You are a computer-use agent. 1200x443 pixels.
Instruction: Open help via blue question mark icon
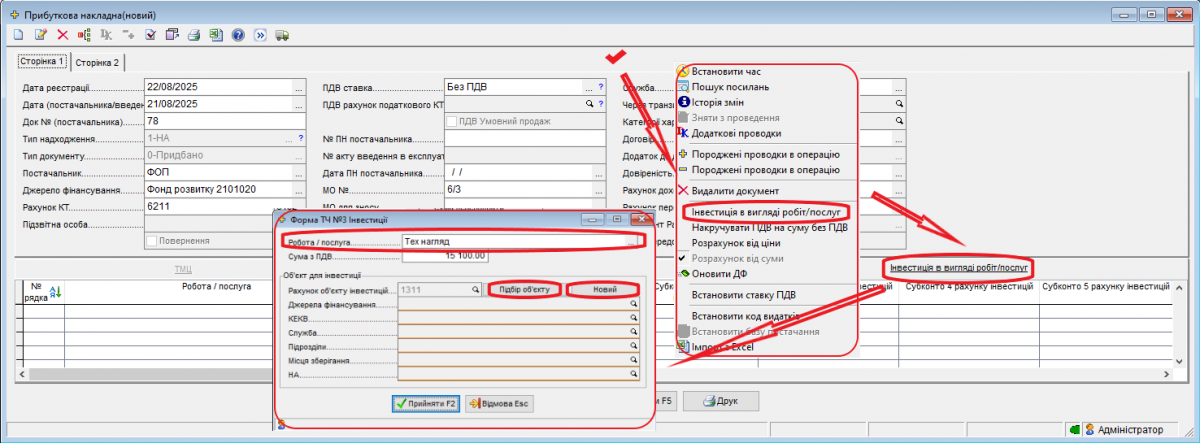(238, 35)
